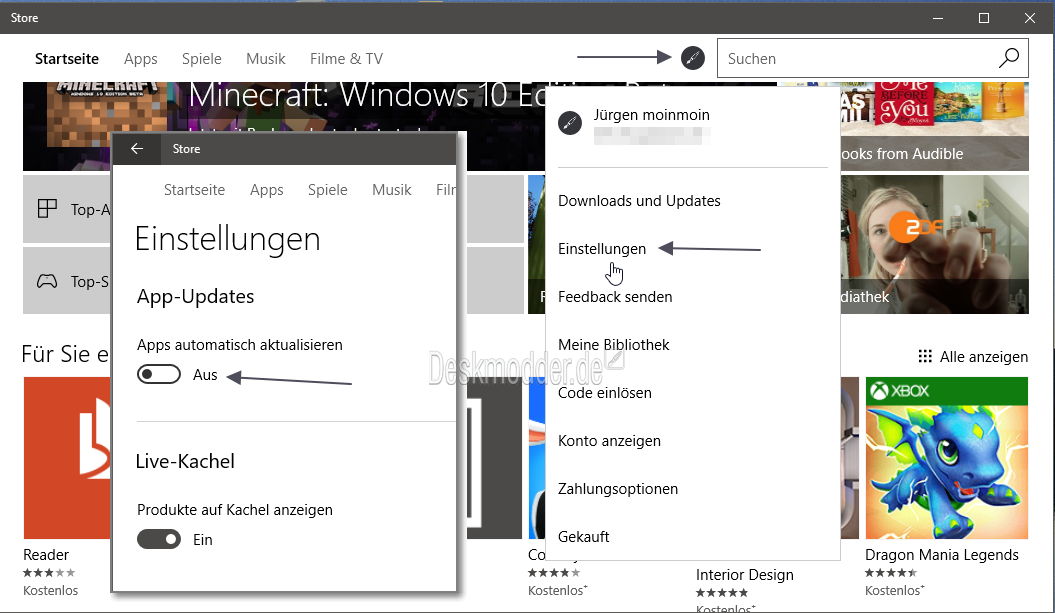Open the Reader app tile image
This screenshot has width=1055, height=613.
tap(67, 458)
